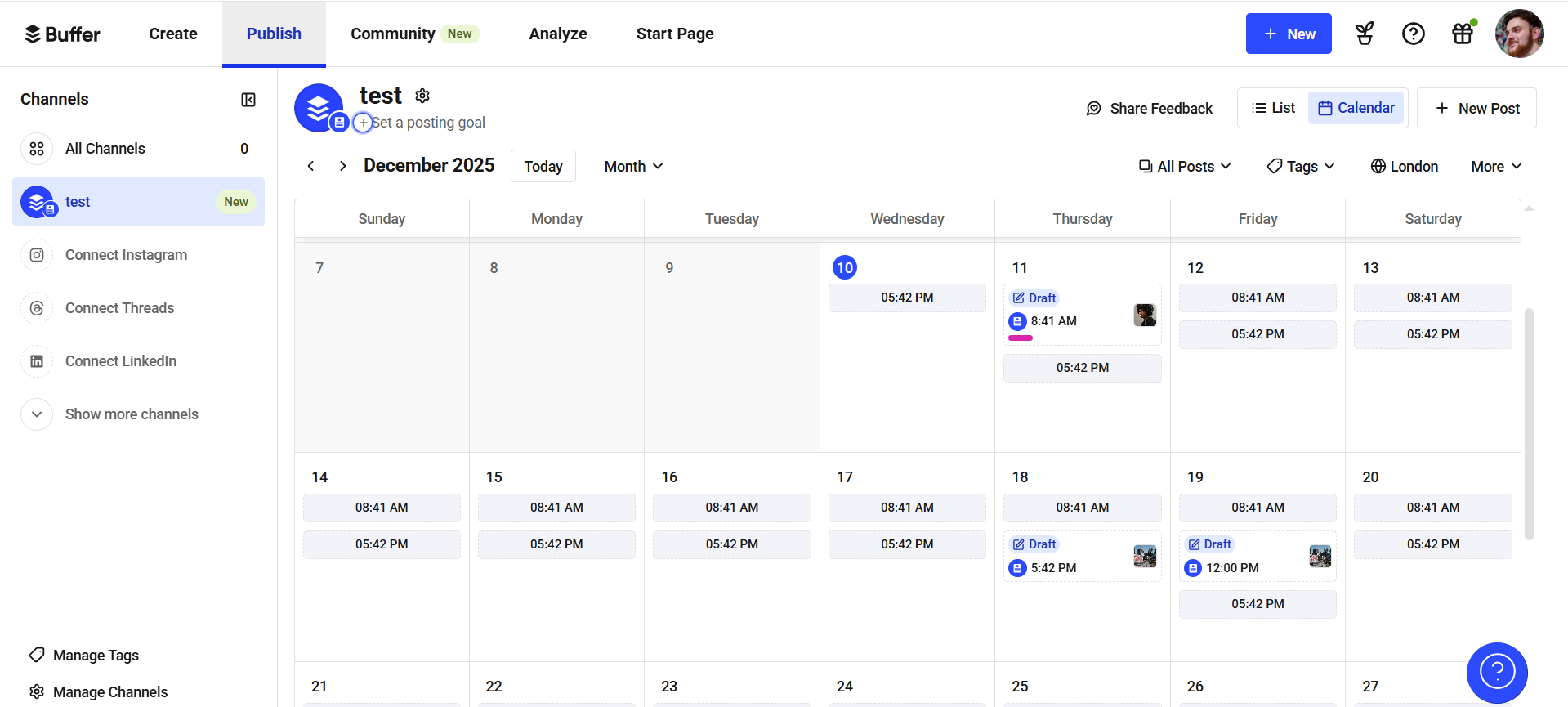This screenshot has height=707, width=1568.
Task: Open the Month view dropdown
Action: [x=633, y=166]
